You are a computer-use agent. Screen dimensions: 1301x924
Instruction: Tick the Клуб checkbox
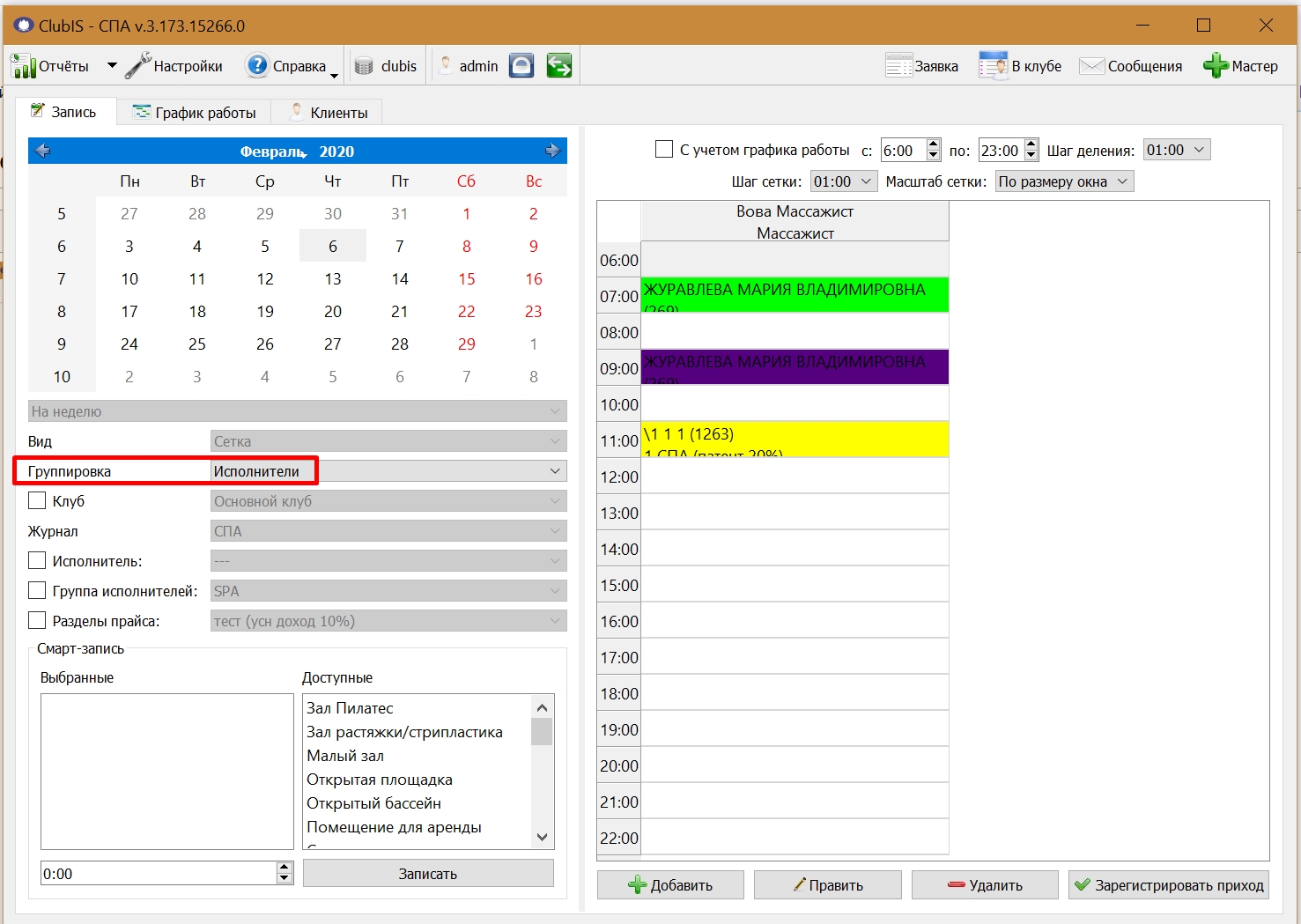[37, 500]
